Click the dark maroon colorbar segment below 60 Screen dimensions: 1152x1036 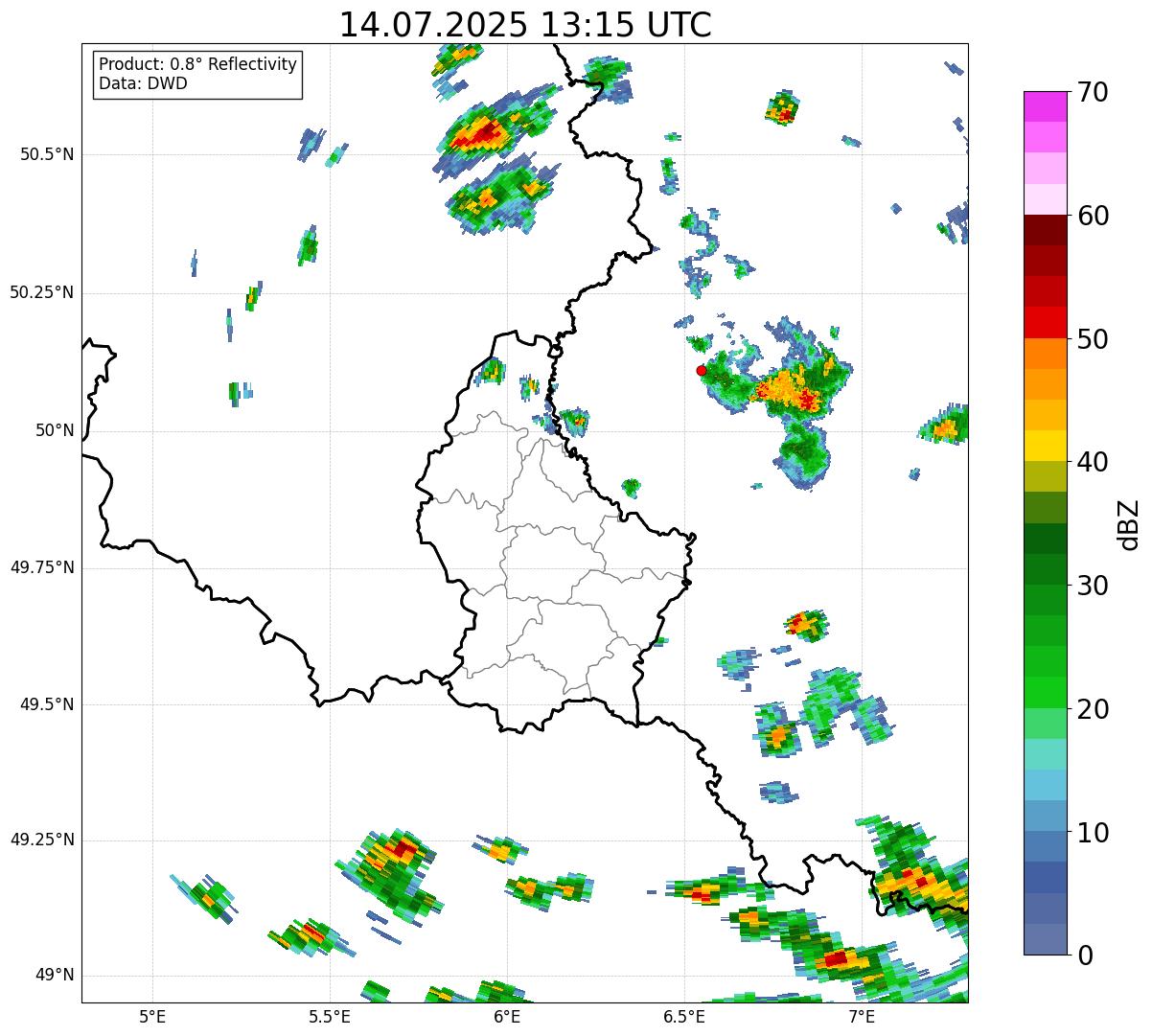pyautogui.click(x=1045, y=230)
